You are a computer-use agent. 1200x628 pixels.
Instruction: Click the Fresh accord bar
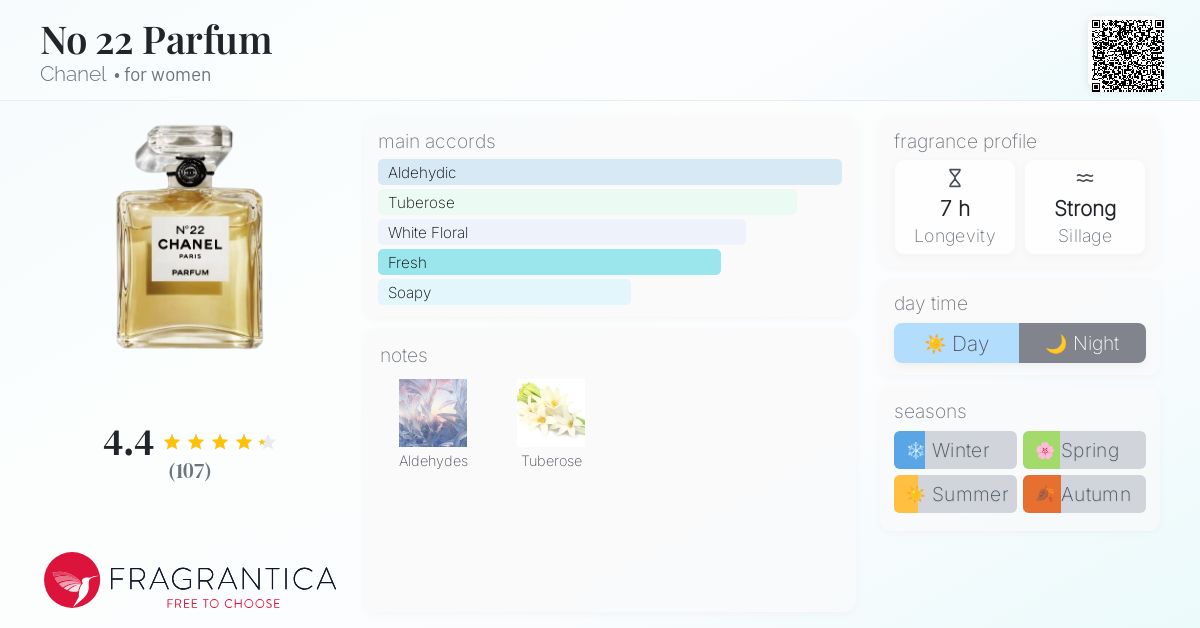tap(549, 262)
